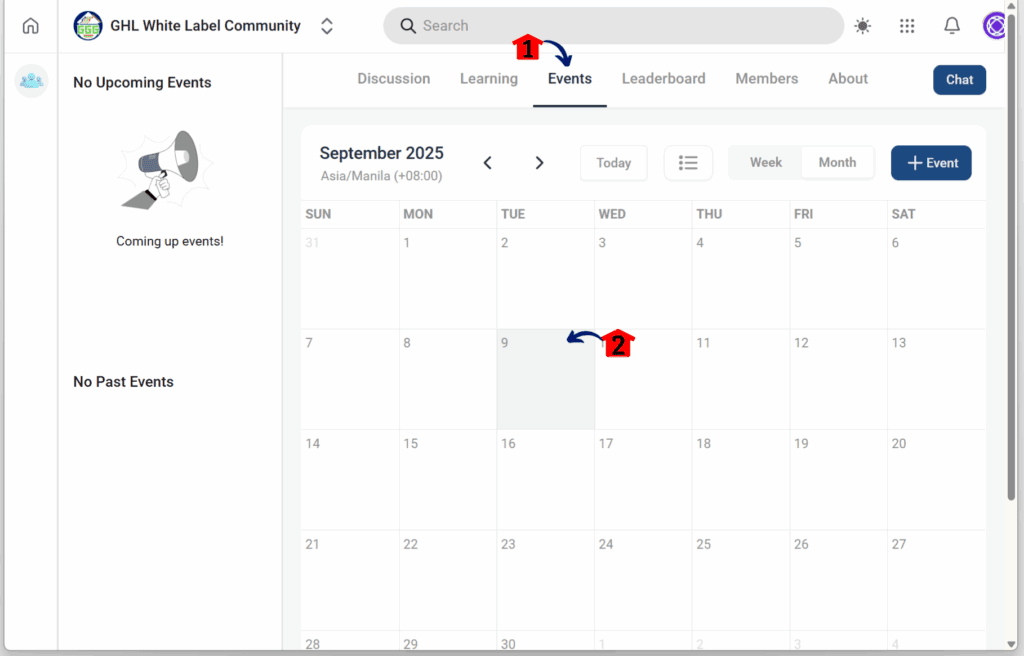
Task: Switch to list view icon
Action: pyautogui.click(x=688, y=163)
